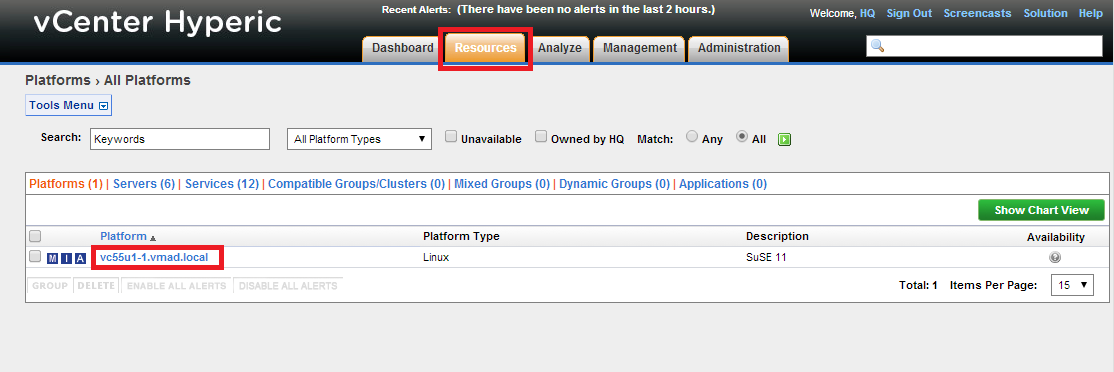1114x372 pixels.
Task: Open the I (Inventory) icon for vc55u1-1
Action: point(67,258)
